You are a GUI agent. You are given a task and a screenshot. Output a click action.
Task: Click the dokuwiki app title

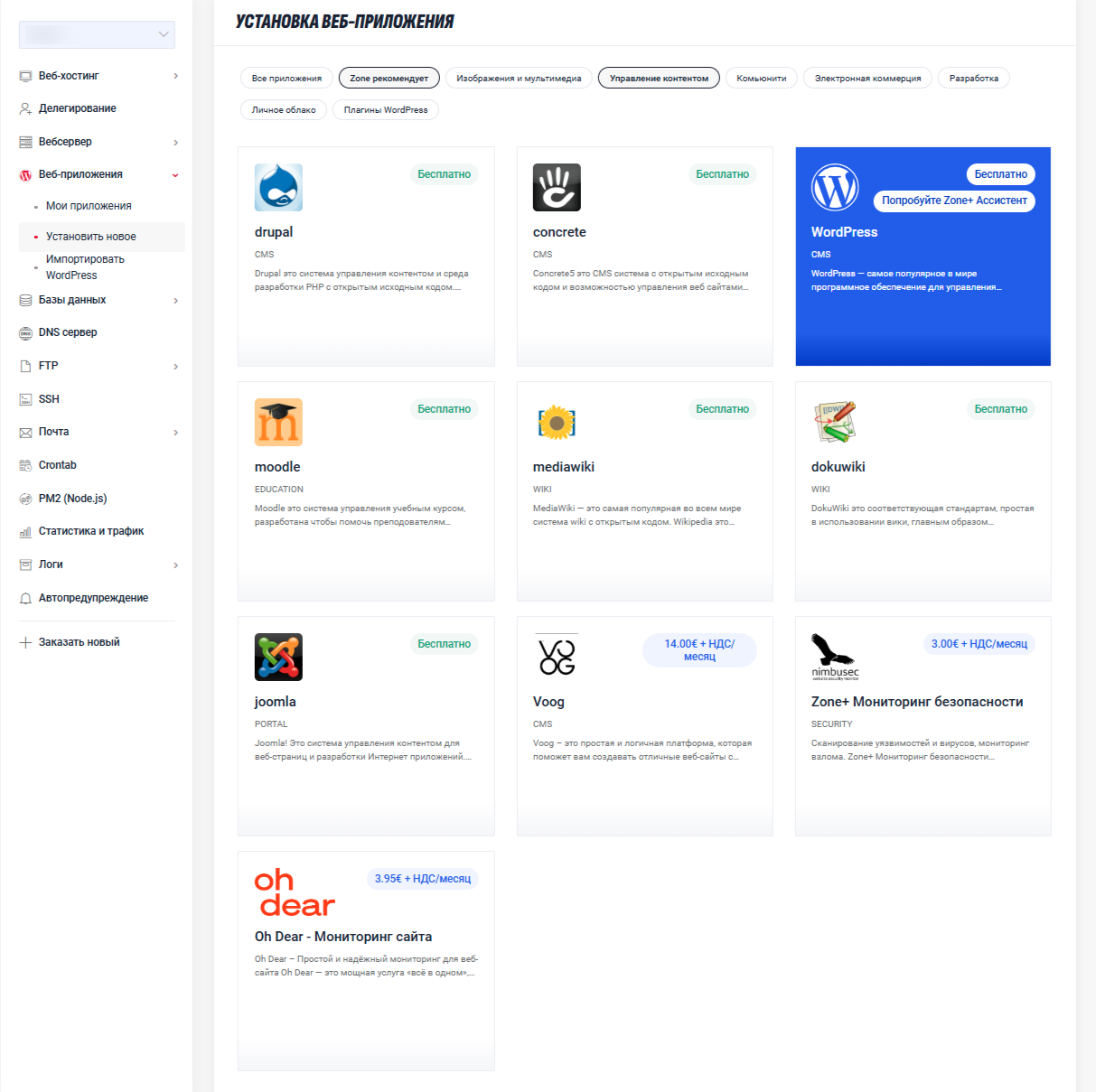coord(838,467)
